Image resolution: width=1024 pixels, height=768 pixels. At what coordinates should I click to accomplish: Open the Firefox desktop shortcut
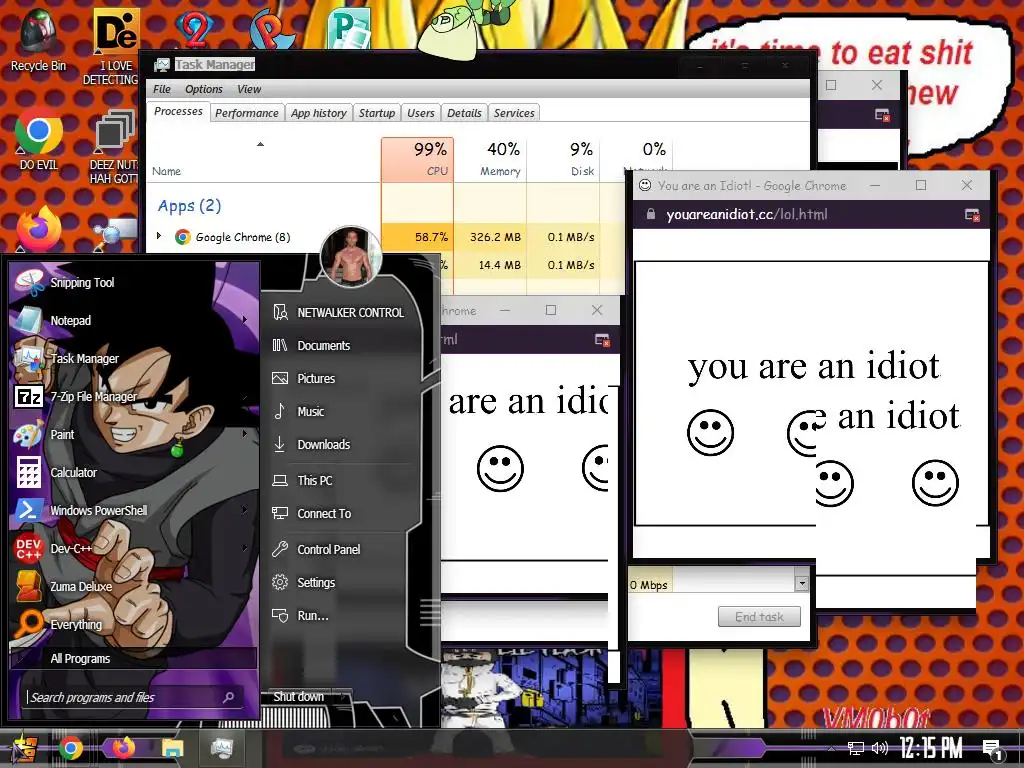[x=39, y=229]
